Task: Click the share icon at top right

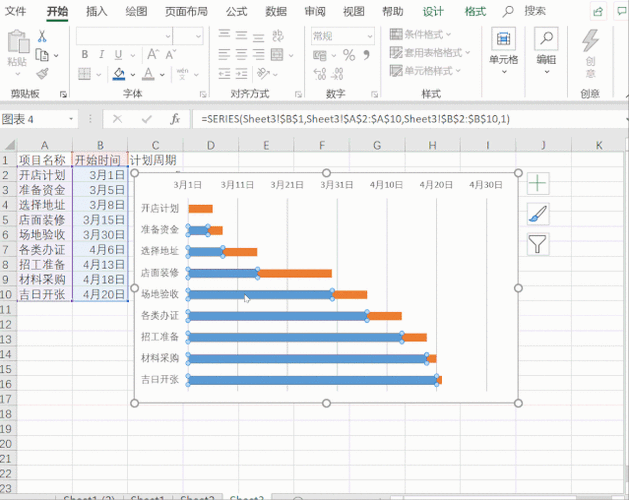Action: coord(598,11)
